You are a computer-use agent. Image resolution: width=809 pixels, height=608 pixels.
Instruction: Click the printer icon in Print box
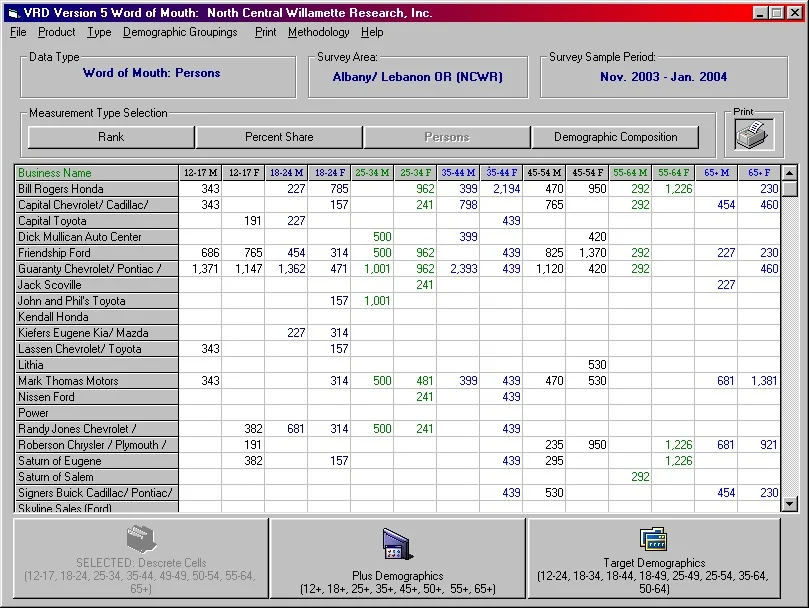754,135
